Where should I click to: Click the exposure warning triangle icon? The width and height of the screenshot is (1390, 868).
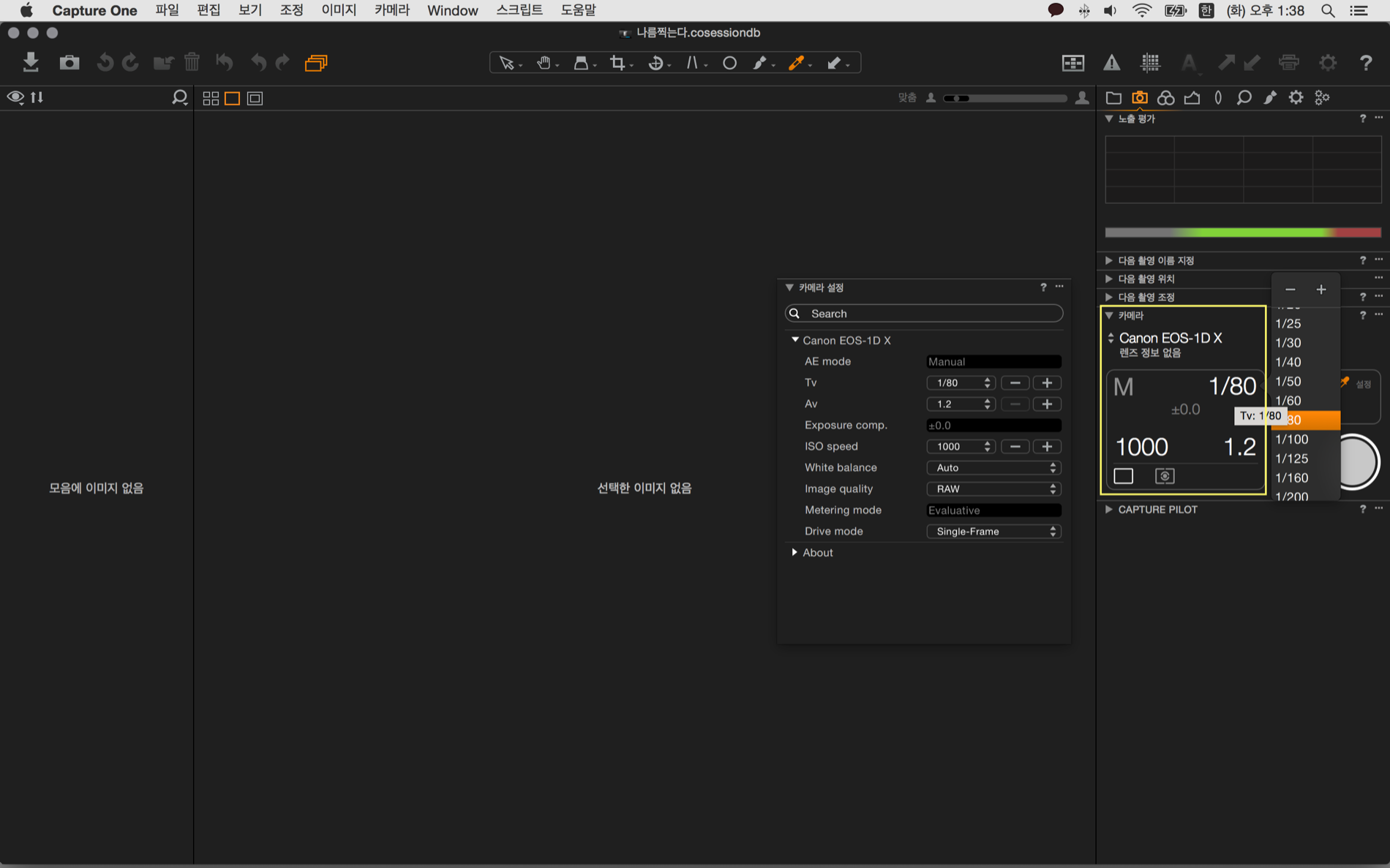[x=1111, y=63]
